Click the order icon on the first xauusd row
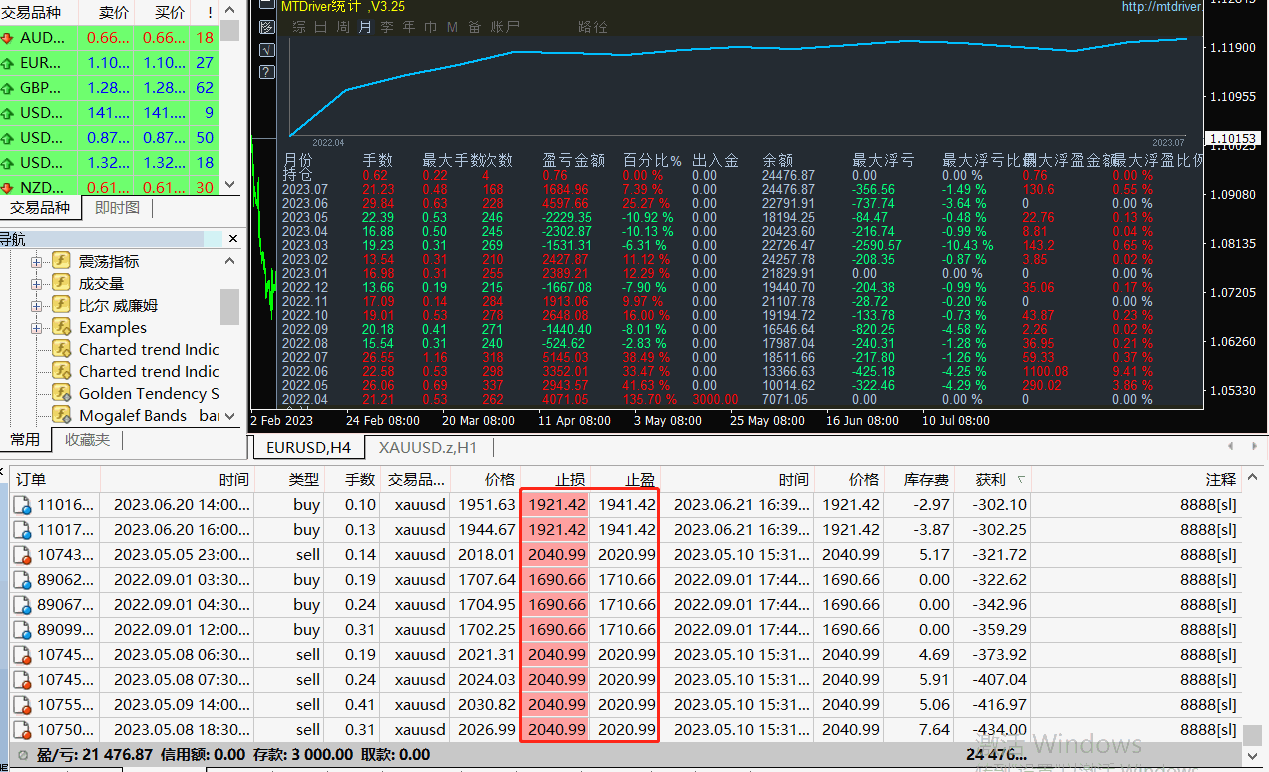This screenshot has height=772, width=1269. [x=22, y=504]
